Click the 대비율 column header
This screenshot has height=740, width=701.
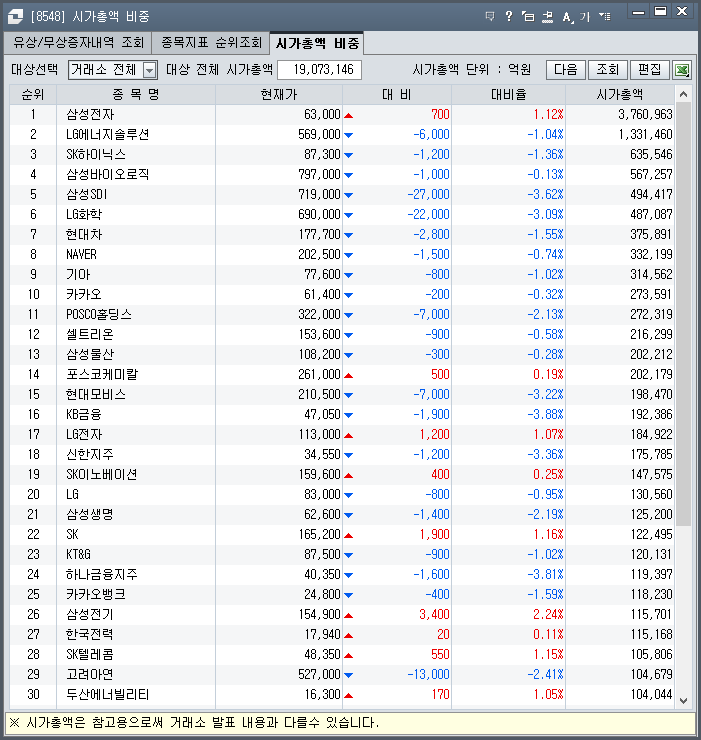[508, 95]
